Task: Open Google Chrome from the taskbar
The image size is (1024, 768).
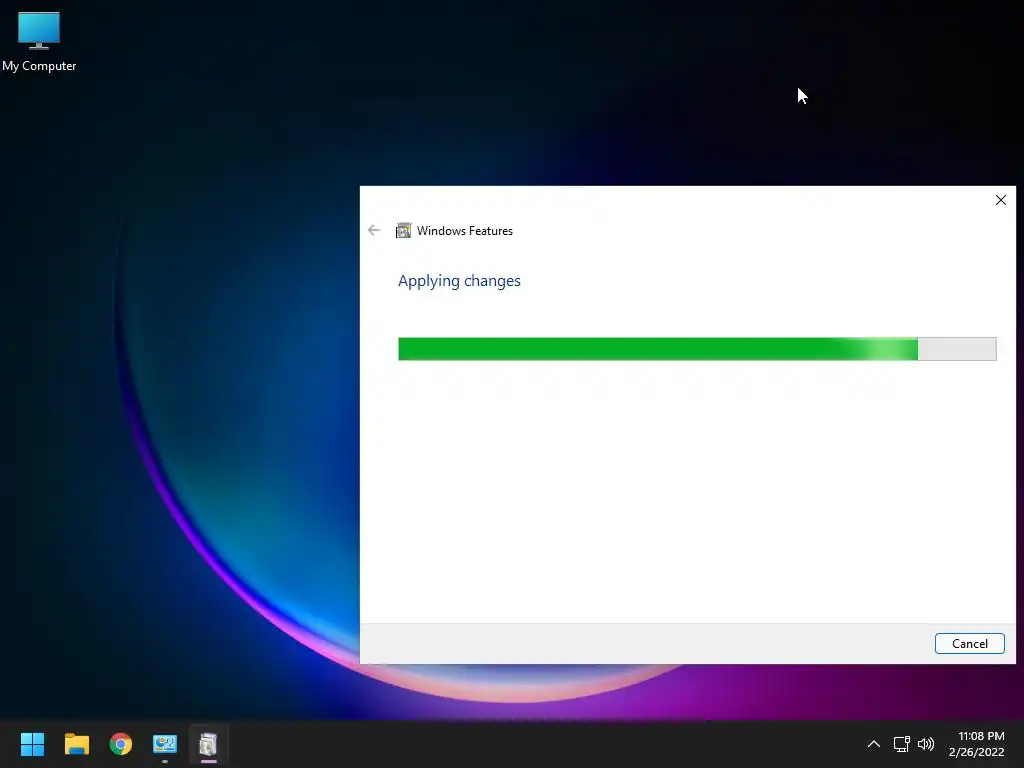Action: [x=121, y=744]
